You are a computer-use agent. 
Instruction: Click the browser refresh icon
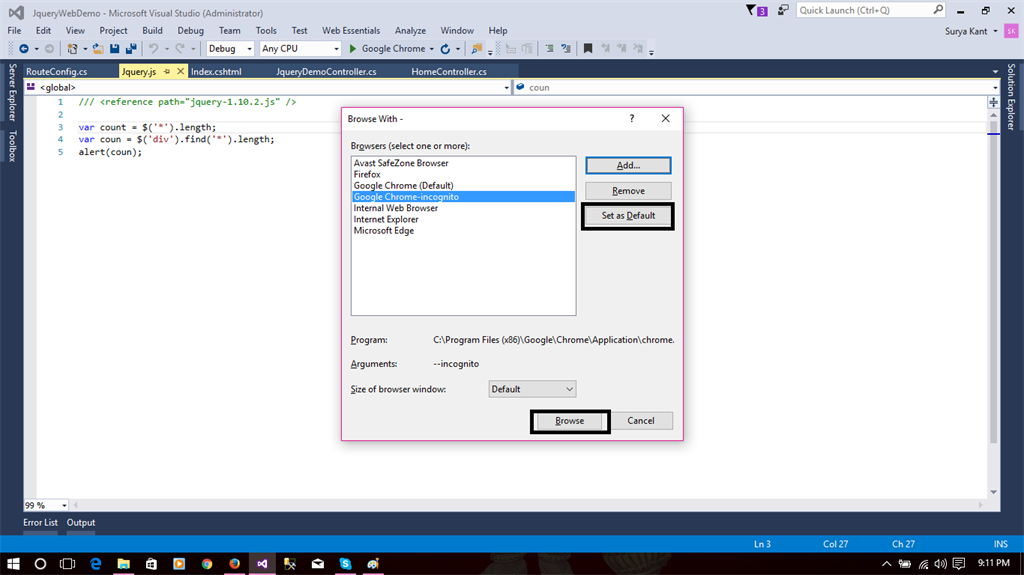point(445,48)
